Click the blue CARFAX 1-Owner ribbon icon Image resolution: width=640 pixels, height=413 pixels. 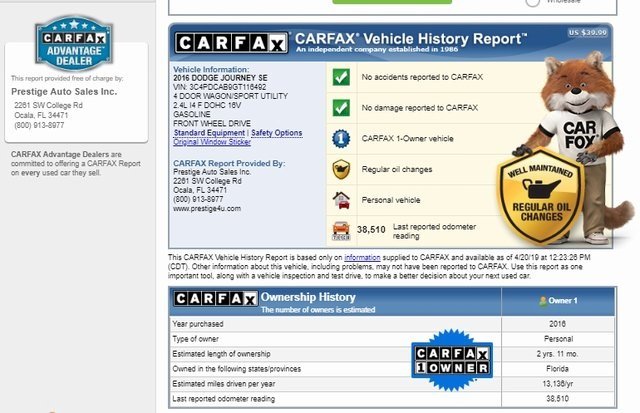point(341,138)
